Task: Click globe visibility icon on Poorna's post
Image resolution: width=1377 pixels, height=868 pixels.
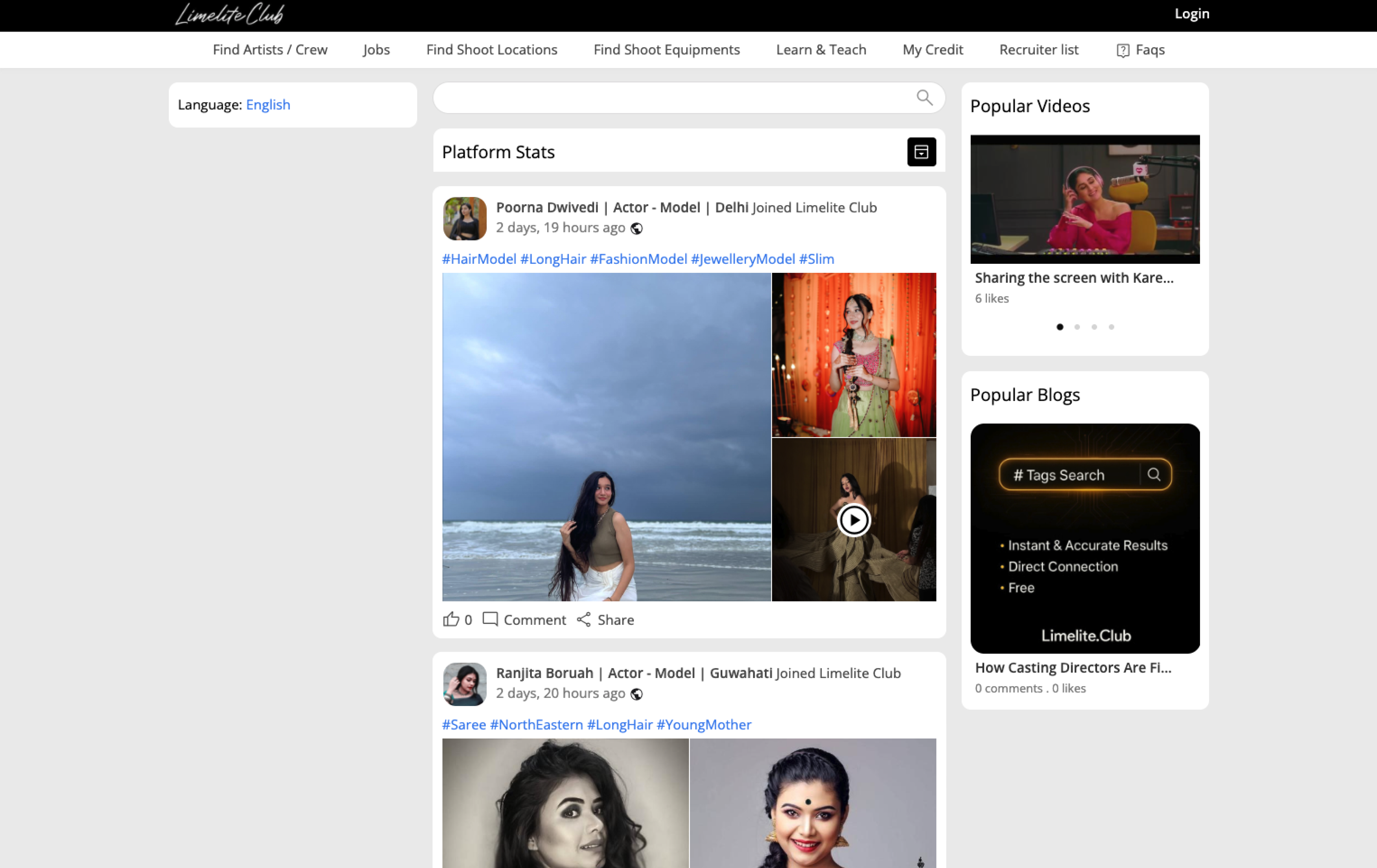Action: pyautogui.click(x=636, y=229)
